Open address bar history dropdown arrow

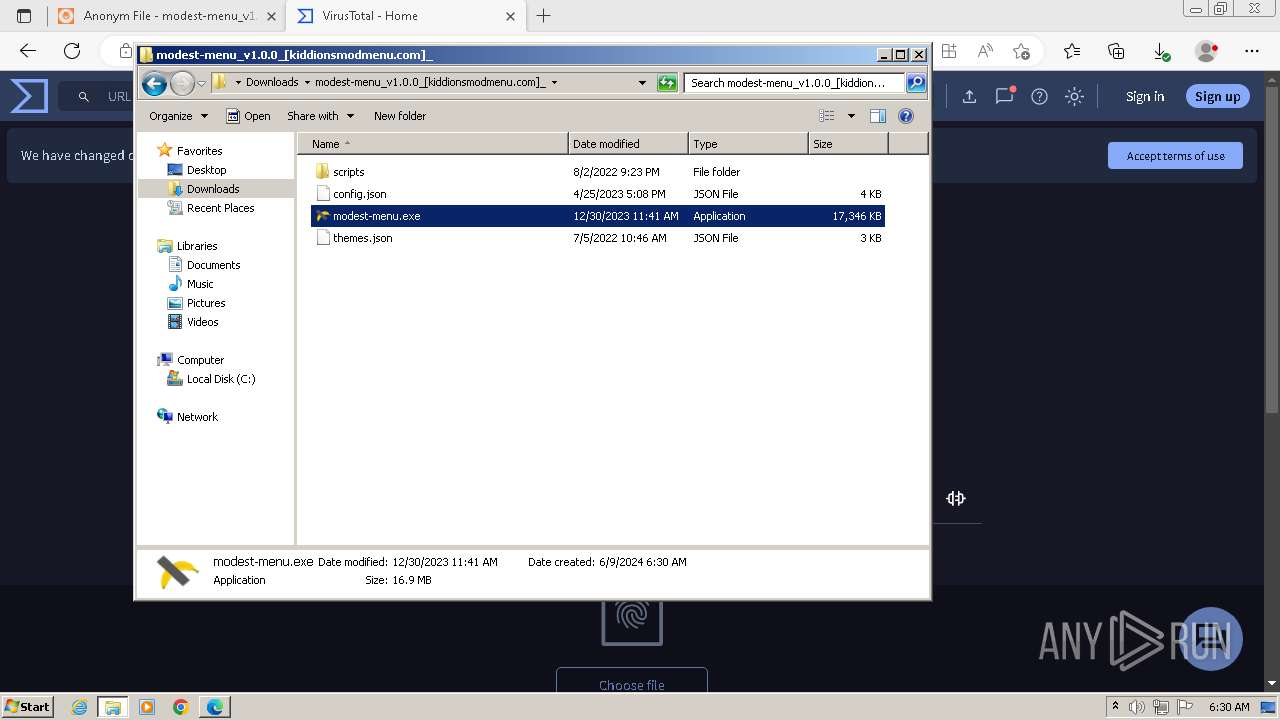point(642,83)
